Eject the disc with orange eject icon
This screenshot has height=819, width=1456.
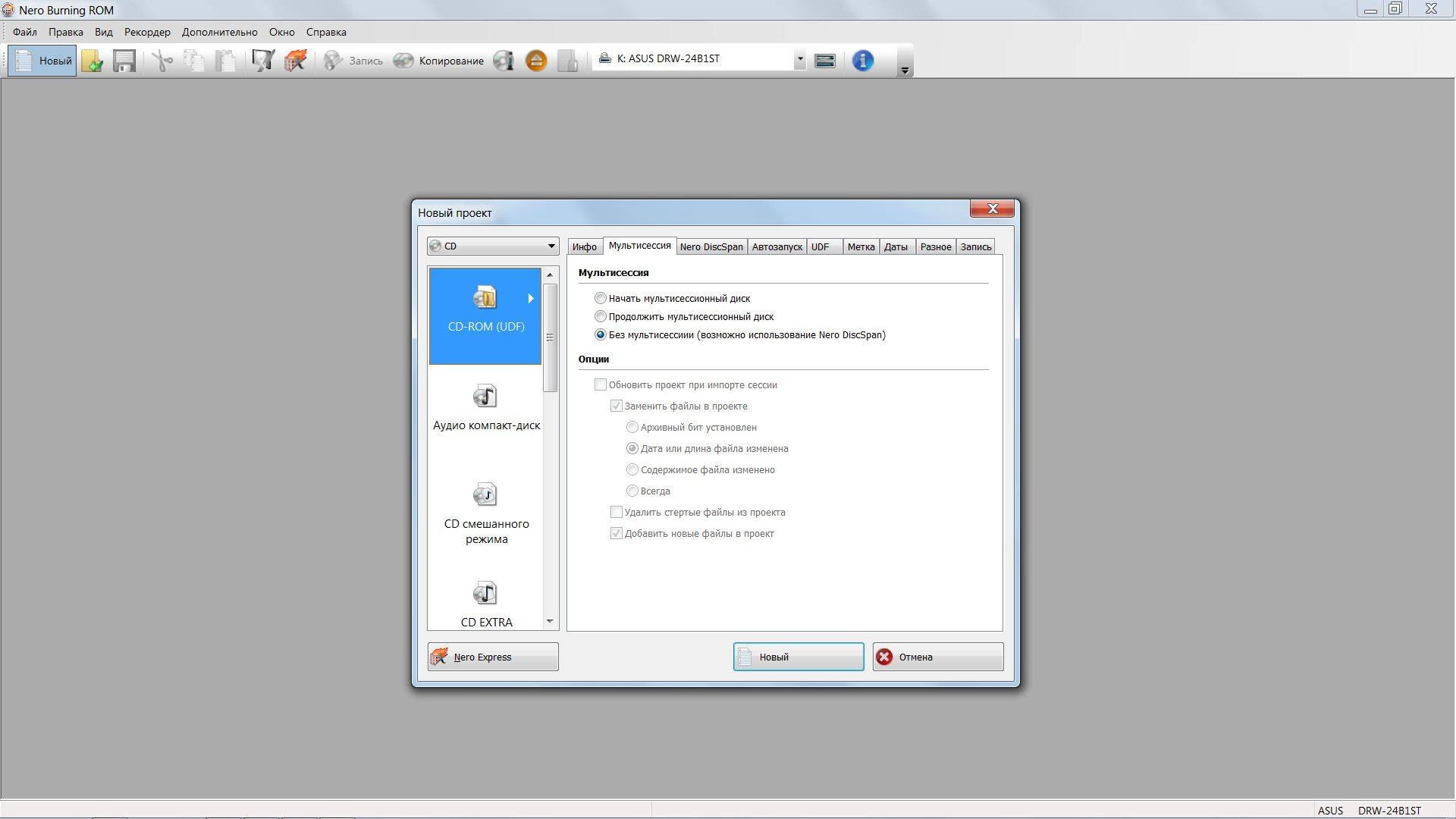(536, 61)
